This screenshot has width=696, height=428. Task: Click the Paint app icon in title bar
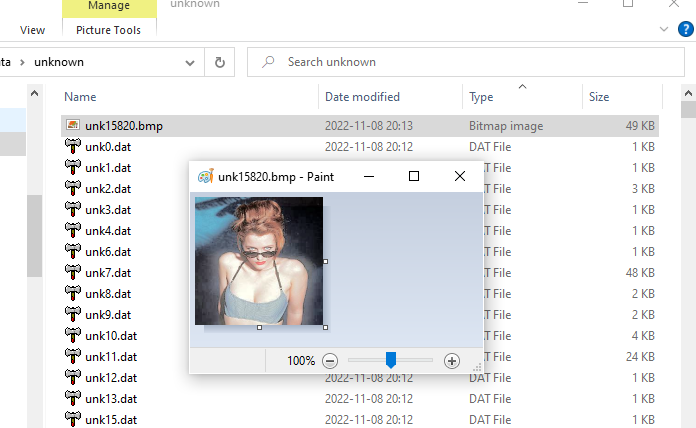pos(205,176)
